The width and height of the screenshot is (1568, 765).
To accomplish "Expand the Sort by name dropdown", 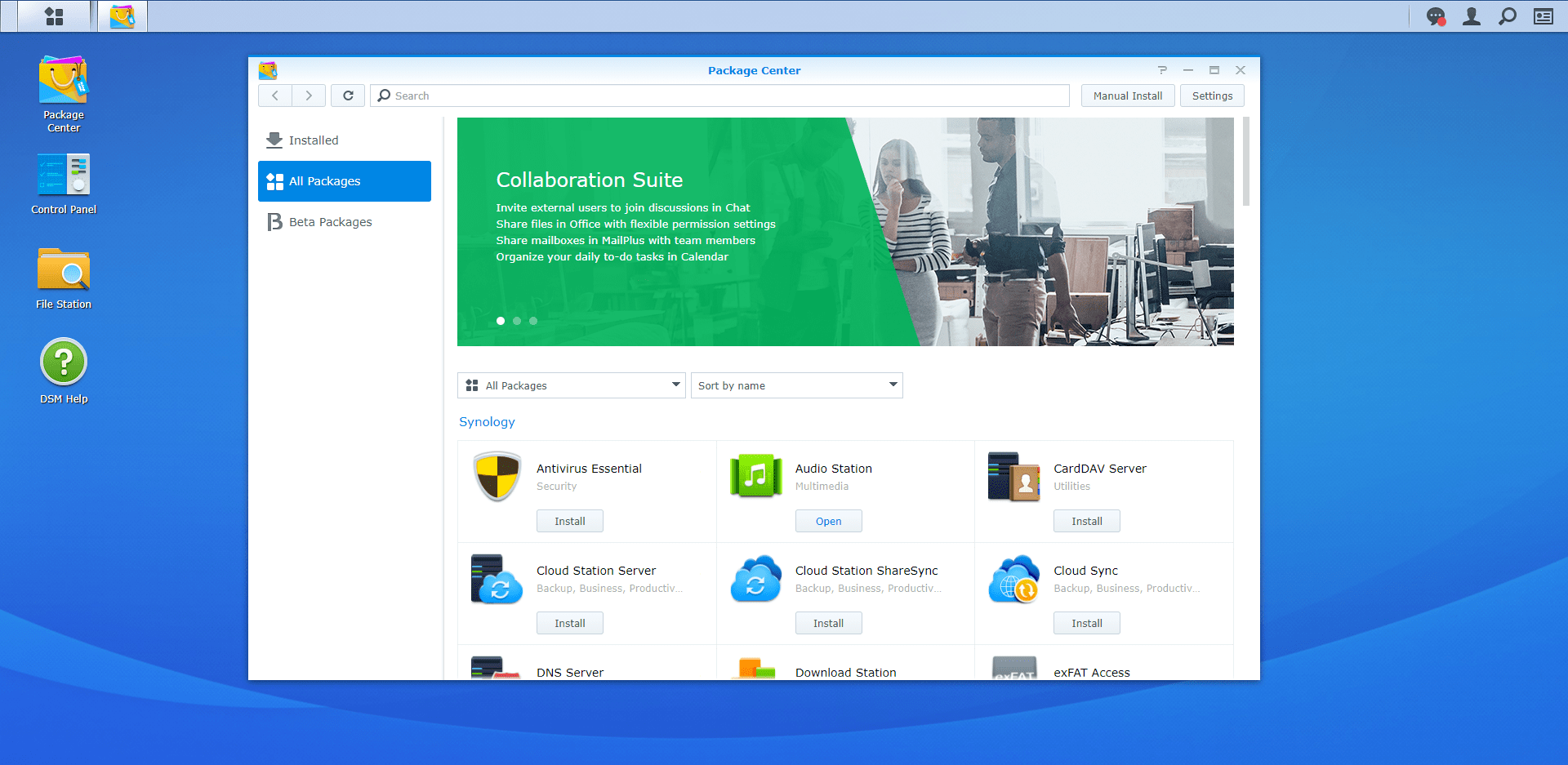I will coord(796,385).
